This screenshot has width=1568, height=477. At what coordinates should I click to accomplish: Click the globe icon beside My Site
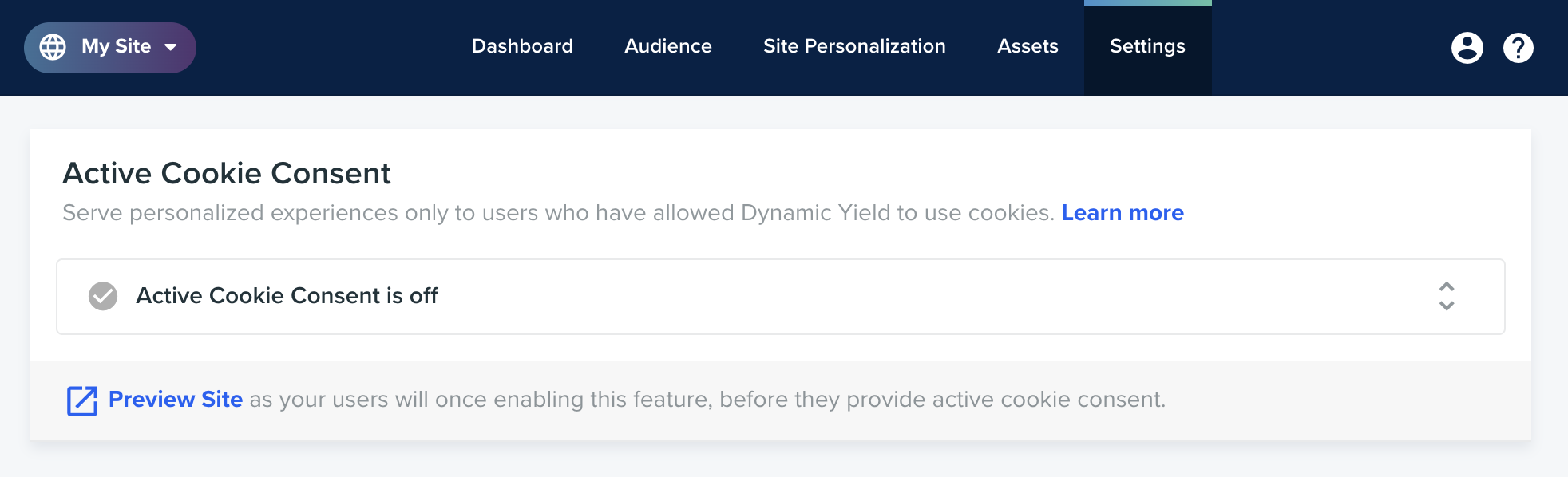[x=53, y=47]
